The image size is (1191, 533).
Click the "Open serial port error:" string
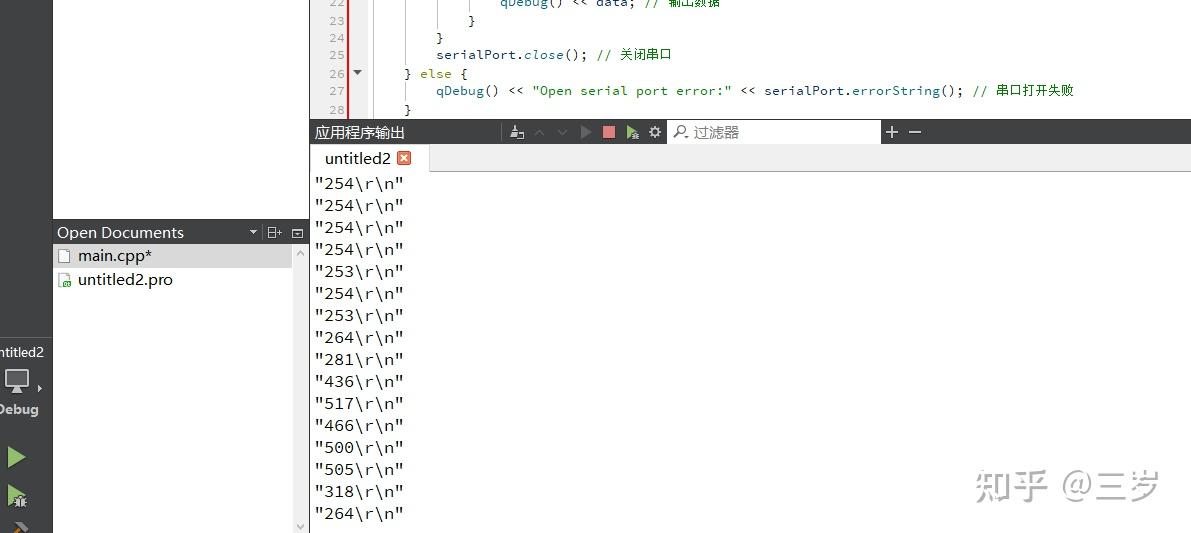click(632, 90)
